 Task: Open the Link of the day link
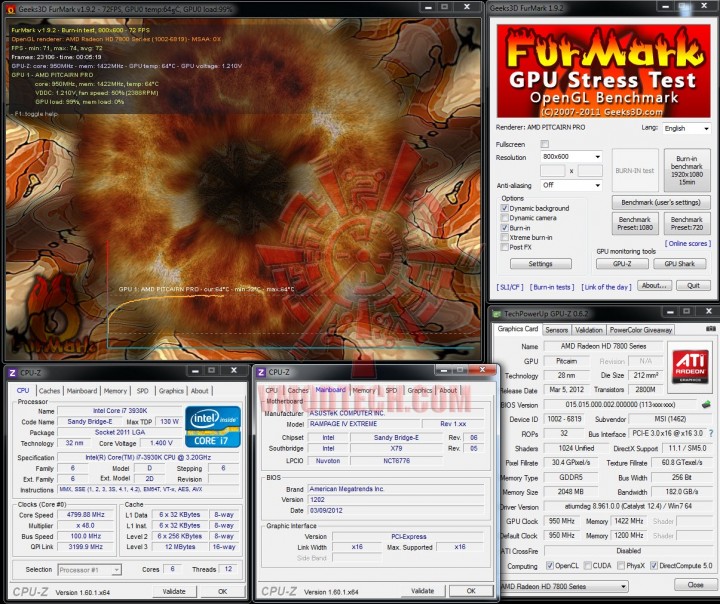click(x=606, y=287)
